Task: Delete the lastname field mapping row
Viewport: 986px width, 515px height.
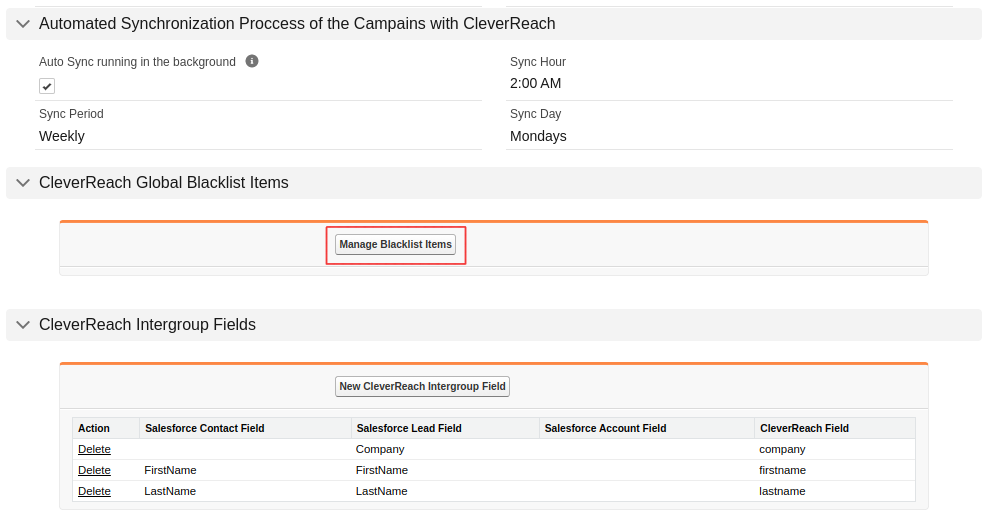Action: pos(94,491)
